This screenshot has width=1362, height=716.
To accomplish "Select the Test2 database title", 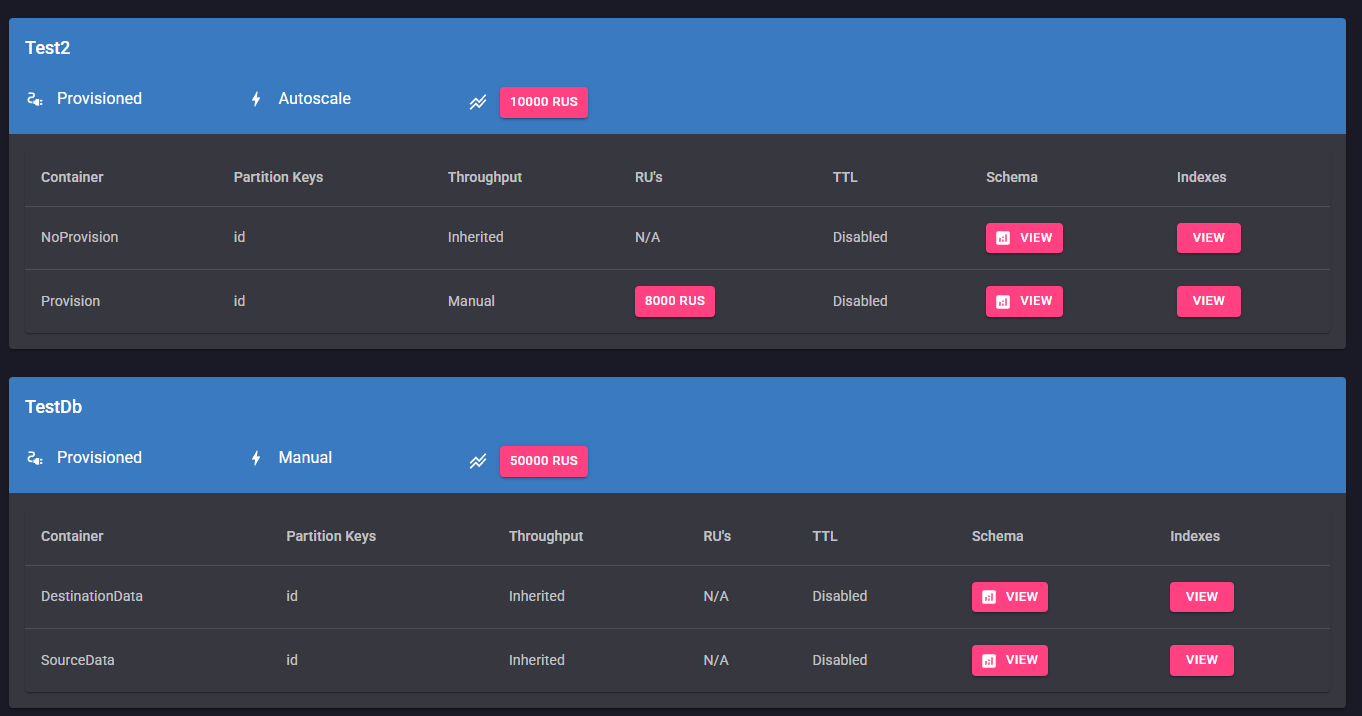I will point(47,48).
